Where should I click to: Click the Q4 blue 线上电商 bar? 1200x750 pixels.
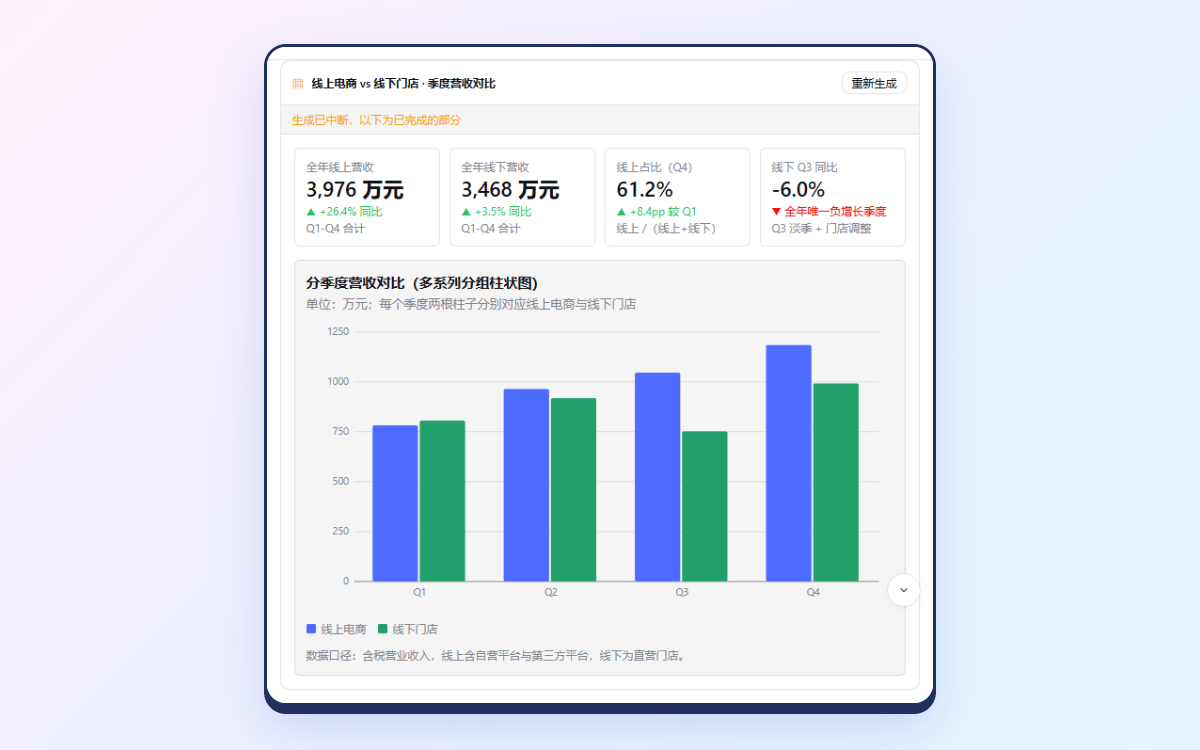[788, 463]
